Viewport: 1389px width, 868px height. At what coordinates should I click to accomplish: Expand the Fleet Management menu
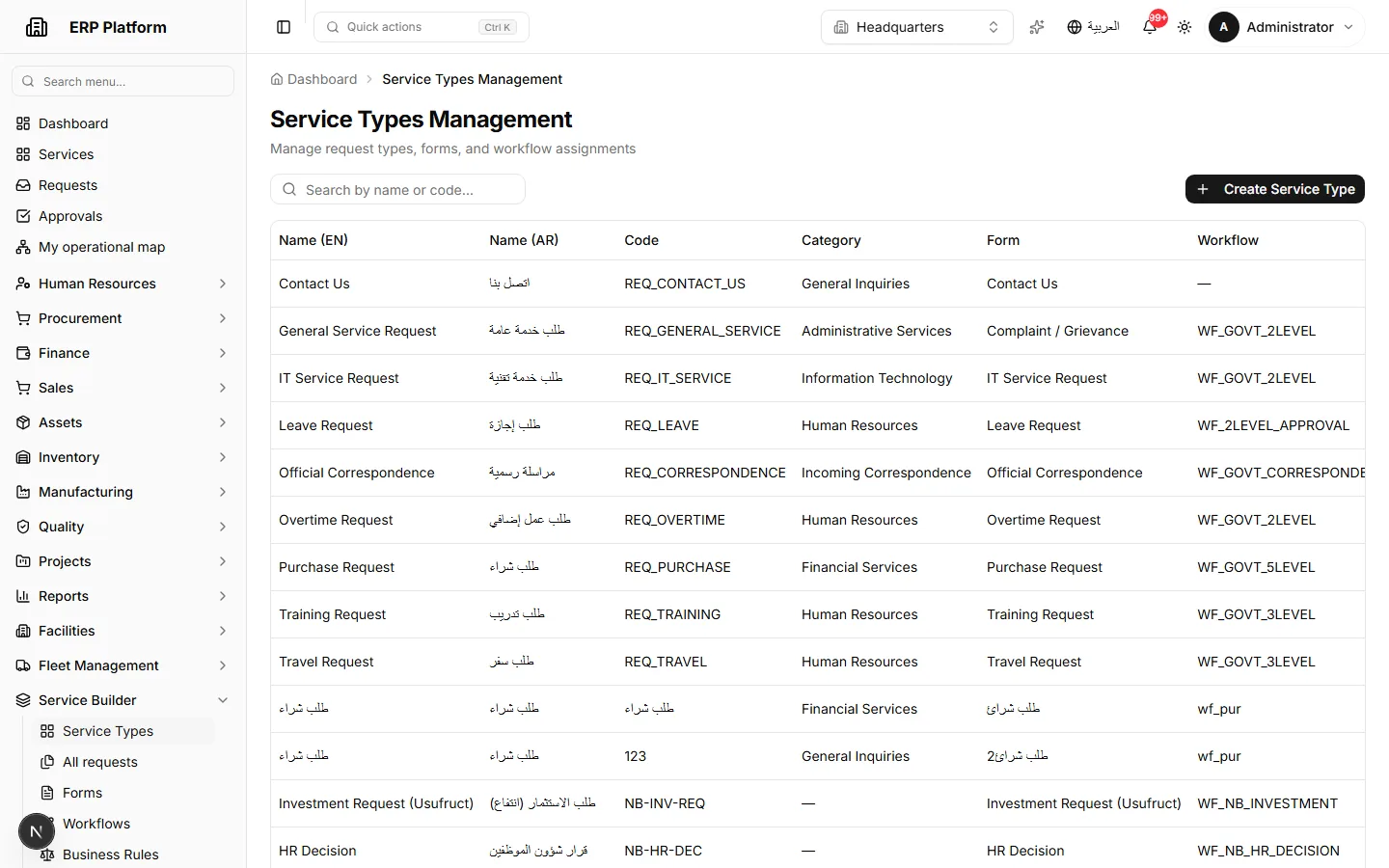123,665
